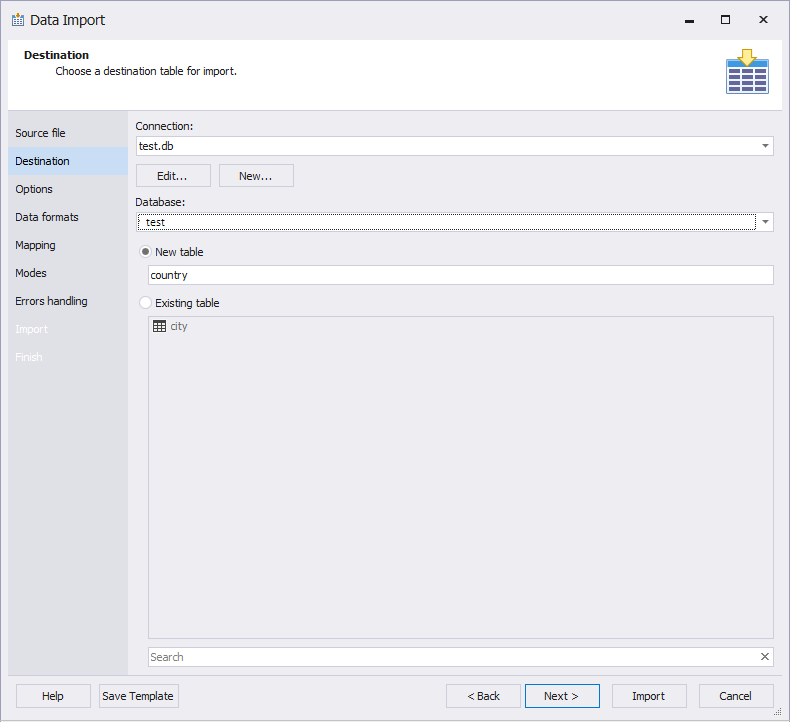The image size is (790, 722).
Task: Close the Data Import window
Action: tap(763, 20)
